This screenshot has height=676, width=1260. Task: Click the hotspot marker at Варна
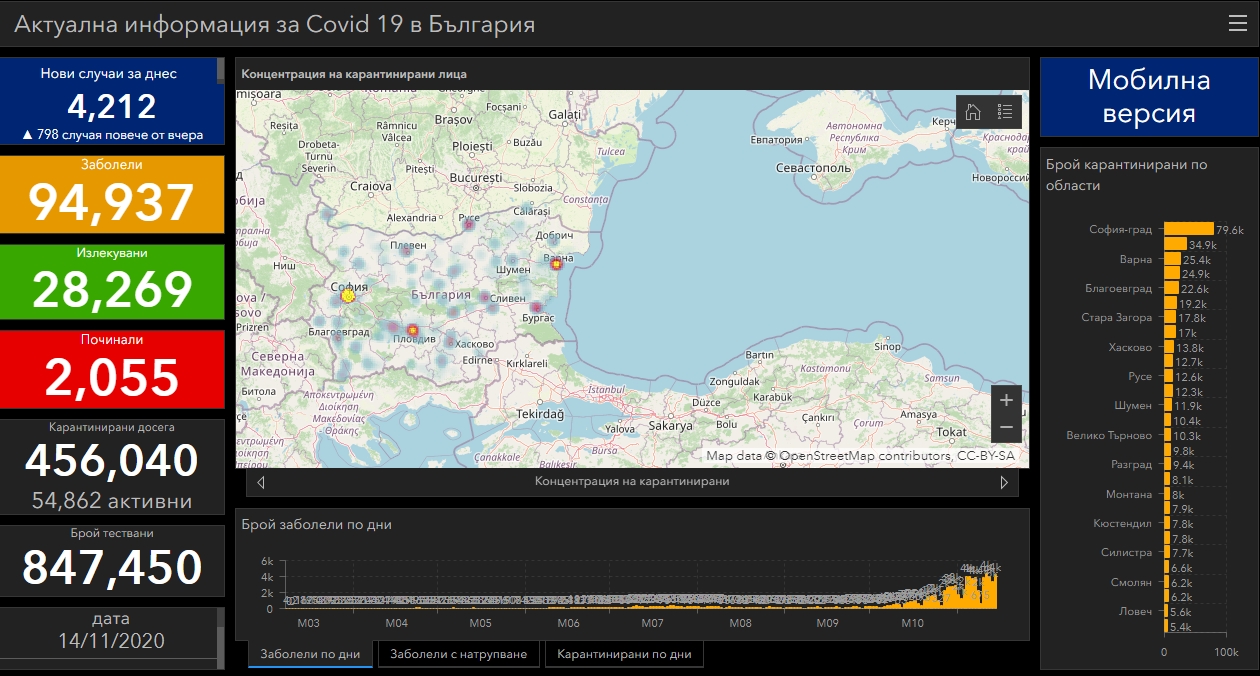pyautogui.click(x=556, y=264)
